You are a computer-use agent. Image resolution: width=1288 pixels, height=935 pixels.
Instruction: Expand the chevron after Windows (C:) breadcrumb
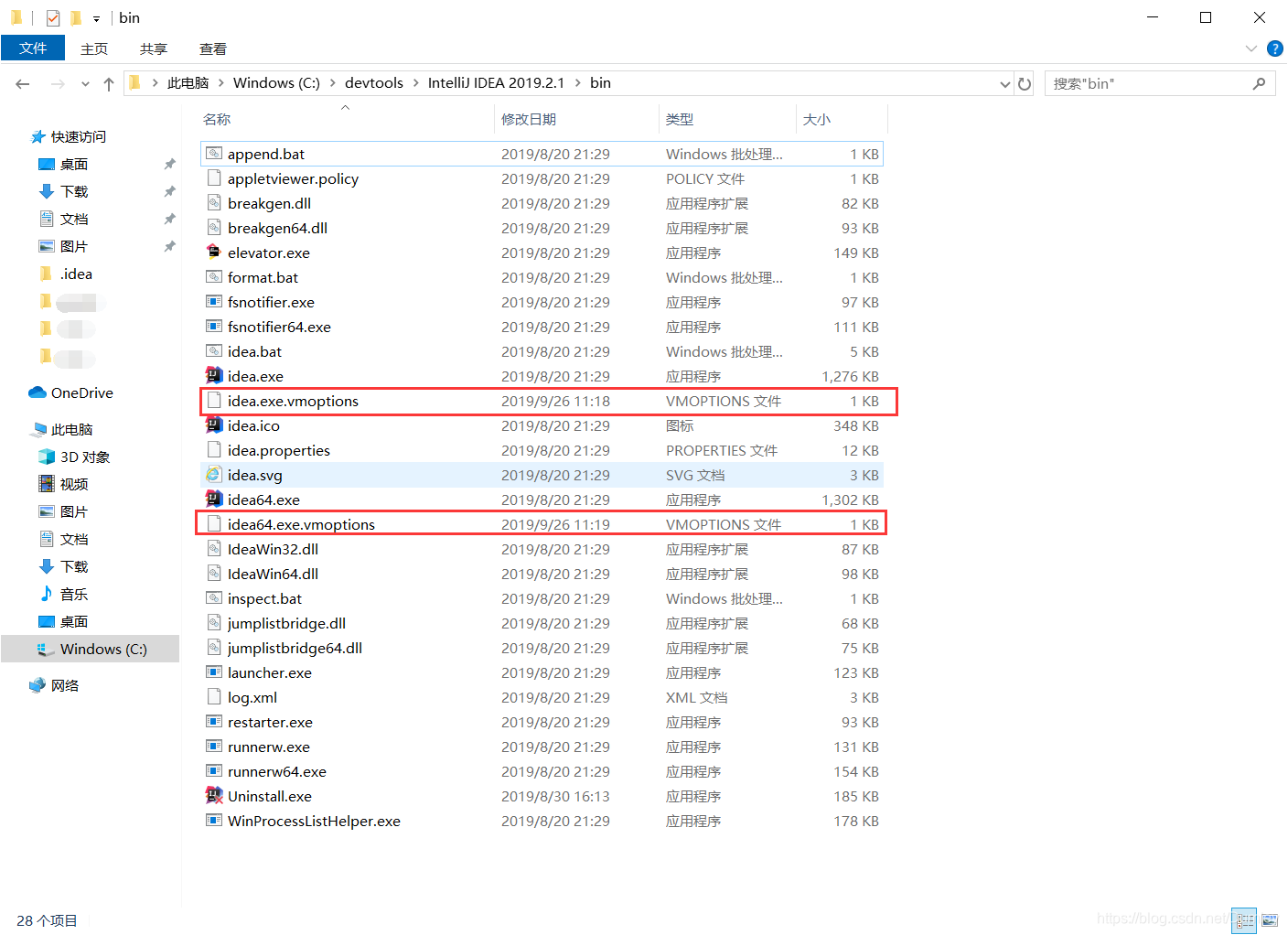[333, 83]
